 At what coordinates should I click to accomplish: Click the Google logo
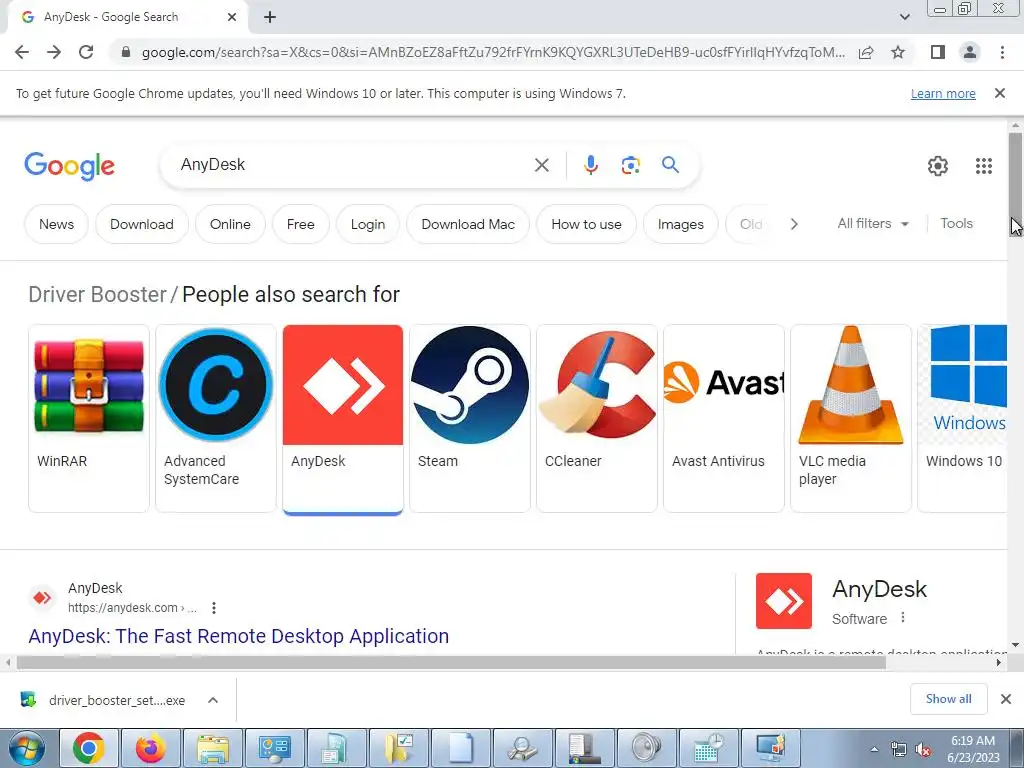click(69, 166)
